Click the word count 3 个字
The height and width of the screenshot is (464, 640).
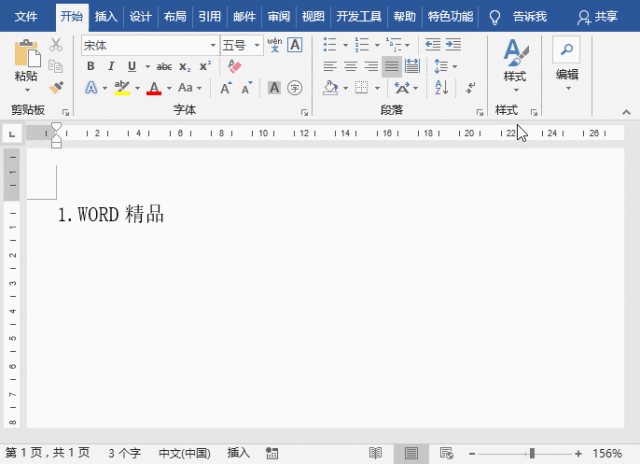(x=124, y=453)
